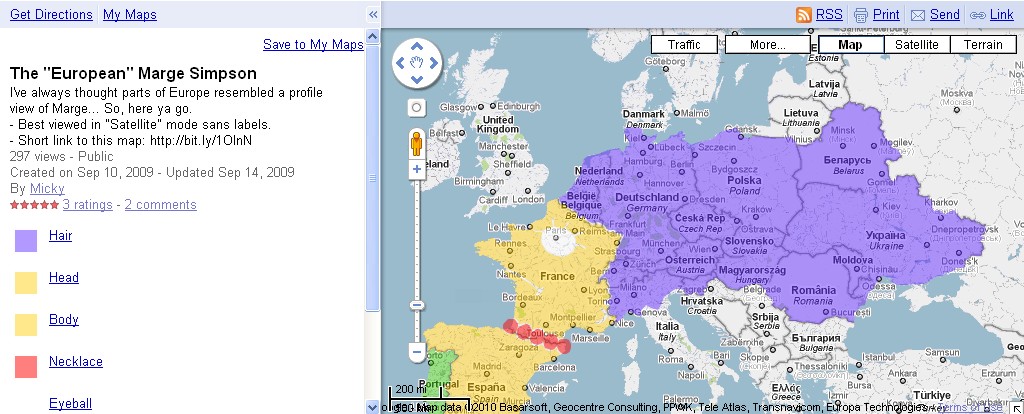The width and height of the screenshot is (1024, 414).
Task: Select the Necklace map item
Action: (x=76, y=361)
